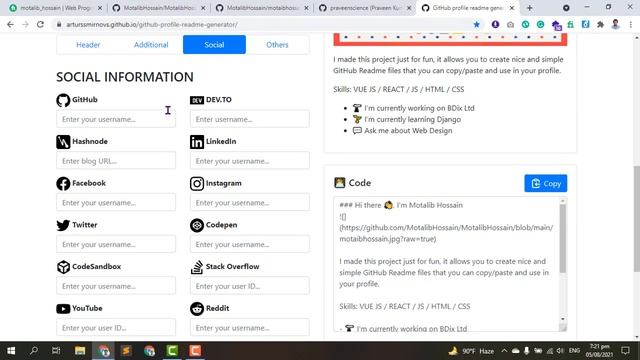Switch to the Header tab
640x360 pixels.
coord(88,44)
